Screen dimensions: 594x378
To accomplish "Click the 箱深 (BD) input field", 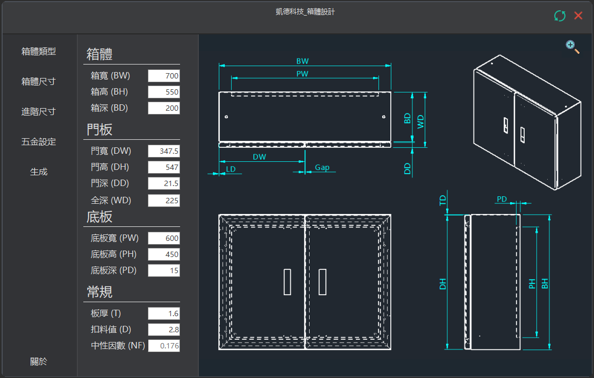I will click(x=164, y=108).
